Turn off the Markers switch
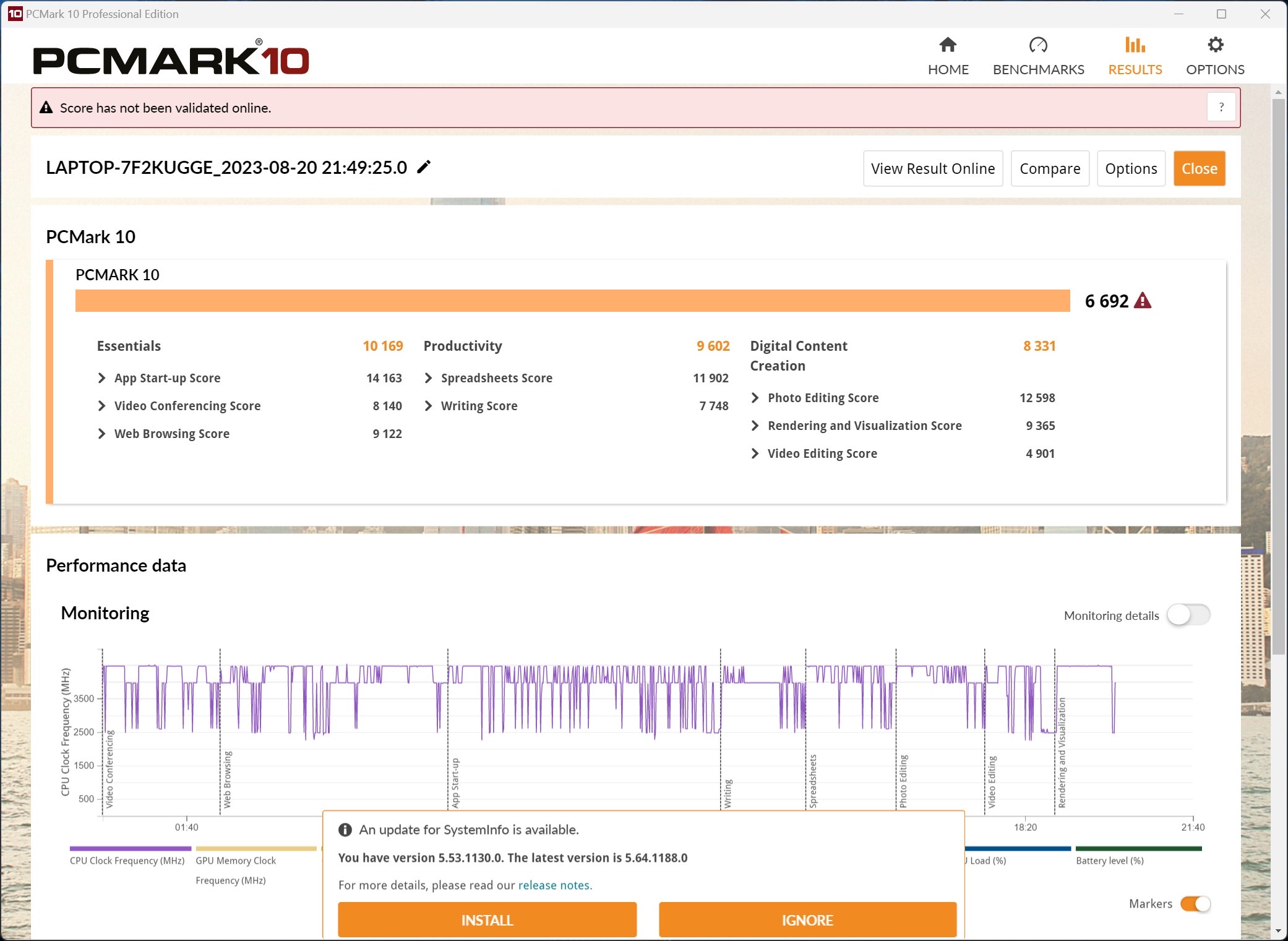Screen dimensions: 1288x941 pos(1195,904)
